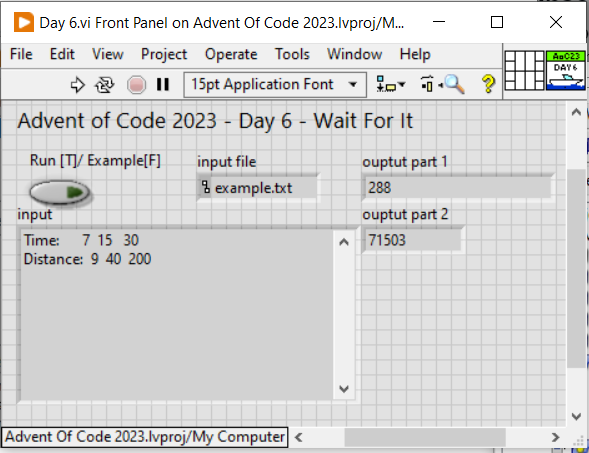Maximize the Day 6.vi window
Viewport: 589px width, 453px height.
point(497,22)
